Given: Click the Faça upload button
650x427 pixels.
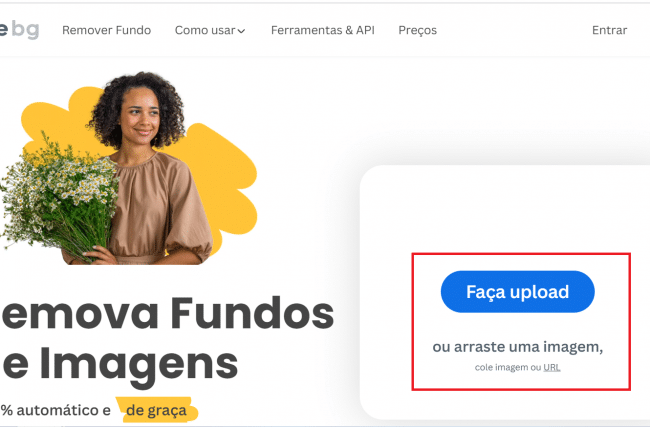Looking at the screenshot, I should 517,292.
